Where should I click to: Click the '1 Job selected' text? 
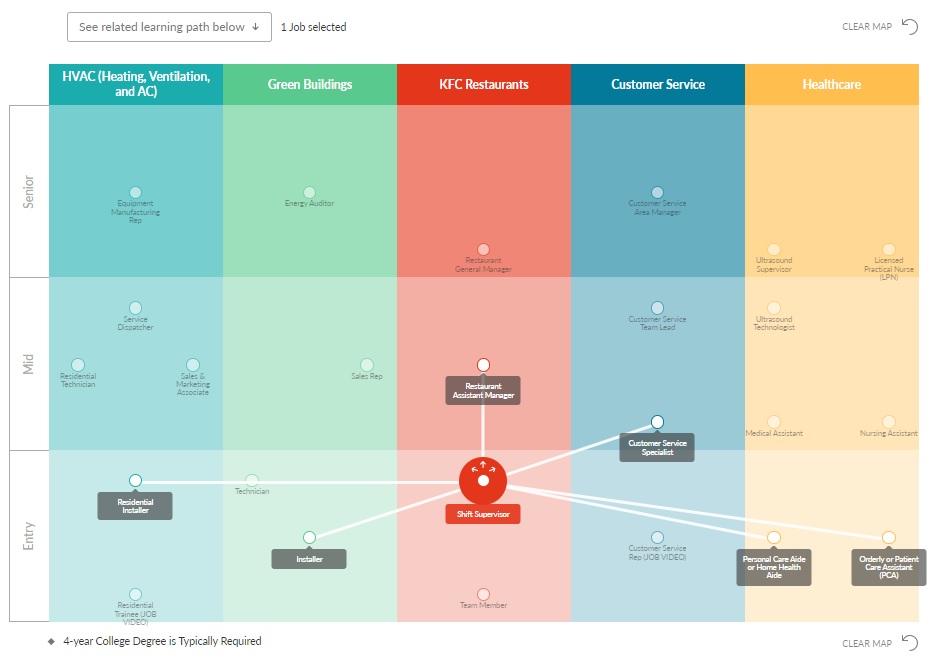[x=314, y=27]
